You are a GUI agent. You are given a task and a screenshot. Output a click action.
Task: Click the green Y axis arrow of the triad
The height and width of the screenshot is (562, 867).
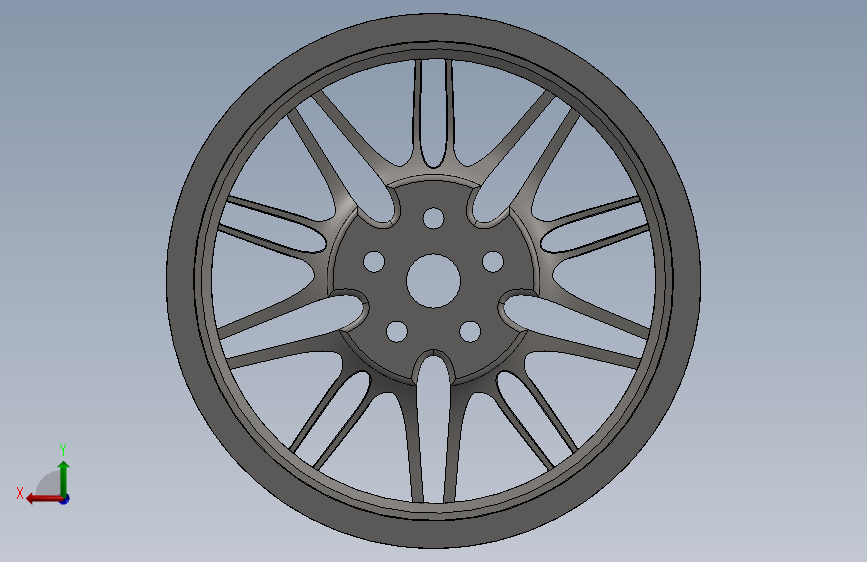tap(64, 478)
